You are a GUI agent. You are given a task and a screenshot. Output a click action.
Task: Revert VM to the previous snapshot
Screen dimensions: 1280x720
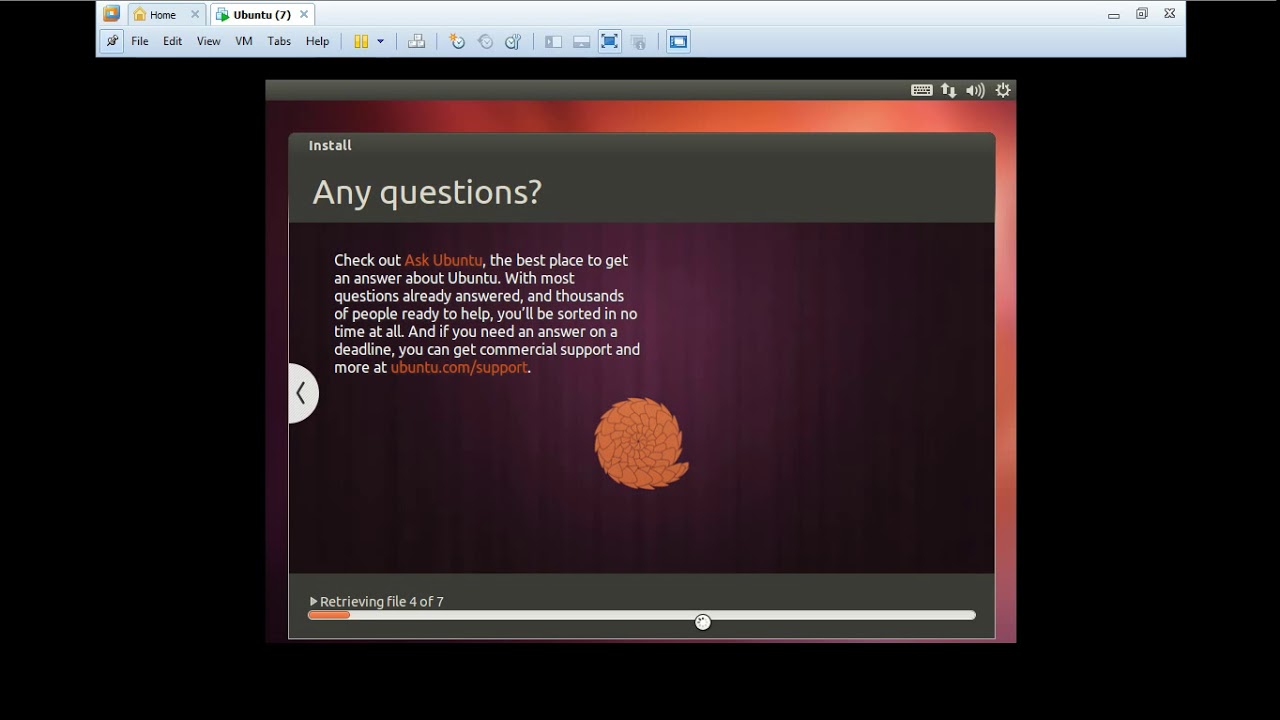click(485, 41)
